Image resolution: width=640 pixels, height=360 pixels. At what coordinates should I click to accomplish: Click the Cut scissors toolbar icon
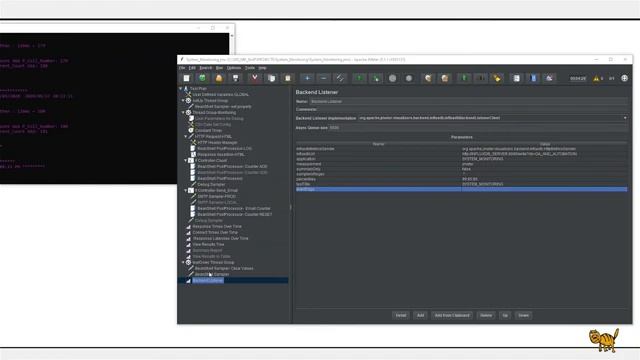pyautogui.click(x=254, y=78)
